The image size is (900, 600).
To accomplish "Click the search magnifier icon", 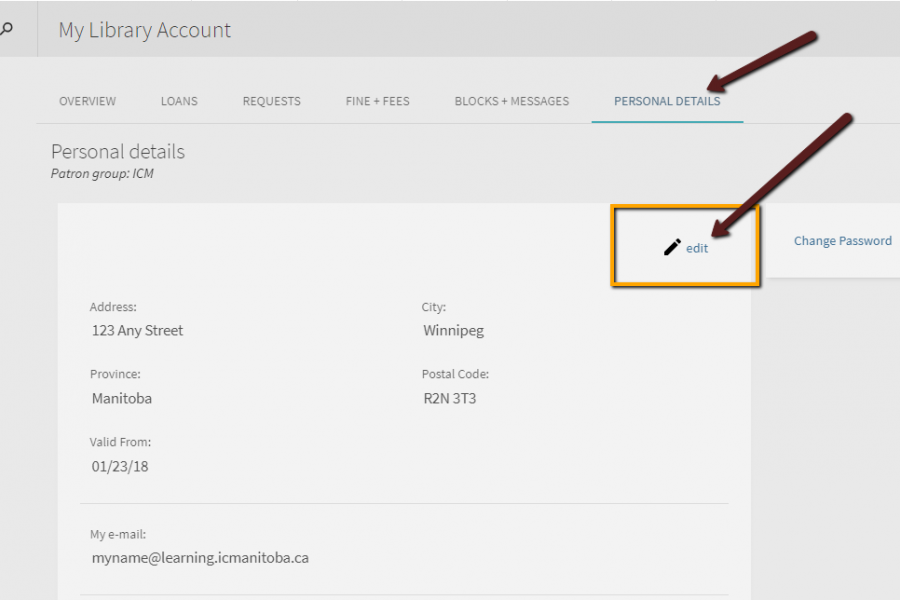I will point(6,29).
